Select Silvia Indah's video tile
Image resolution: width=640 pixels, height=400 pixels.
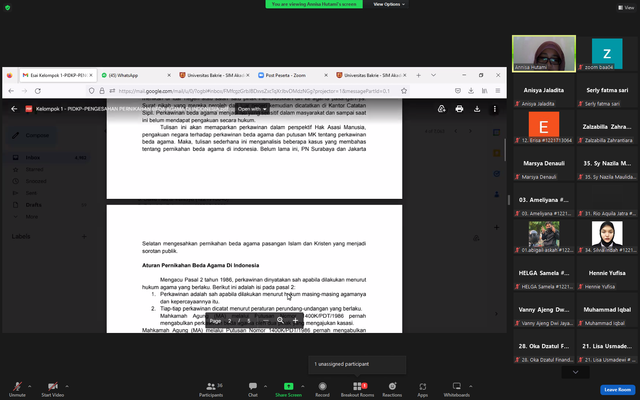607,236
